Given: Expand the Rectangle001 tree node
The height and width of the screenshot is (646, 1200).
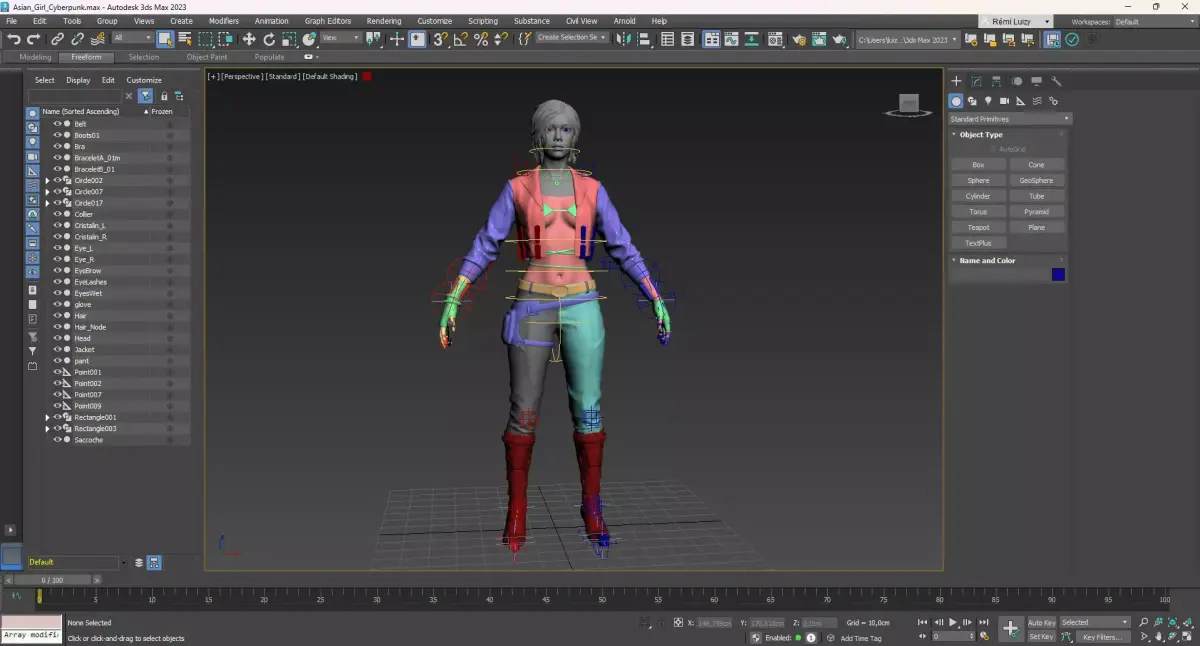Looking at the screenshot, I should click(47, 417).
